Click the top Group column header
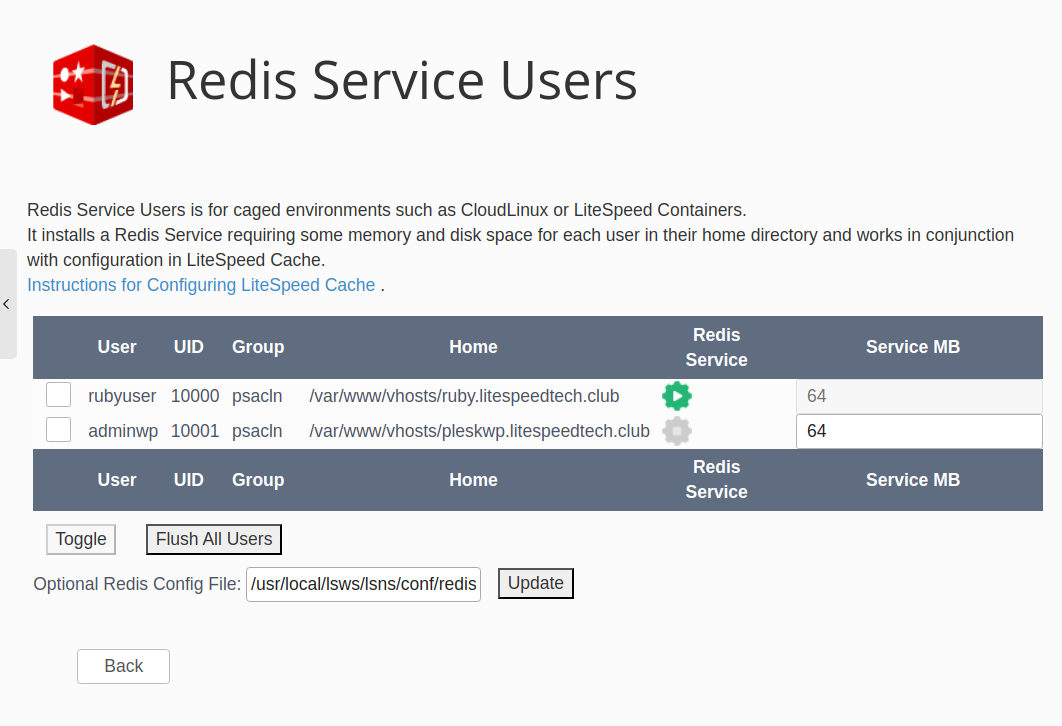Image resolution: width=1062 pixels, height=726 pixels. pyautogui.click(x=258, y=347)
